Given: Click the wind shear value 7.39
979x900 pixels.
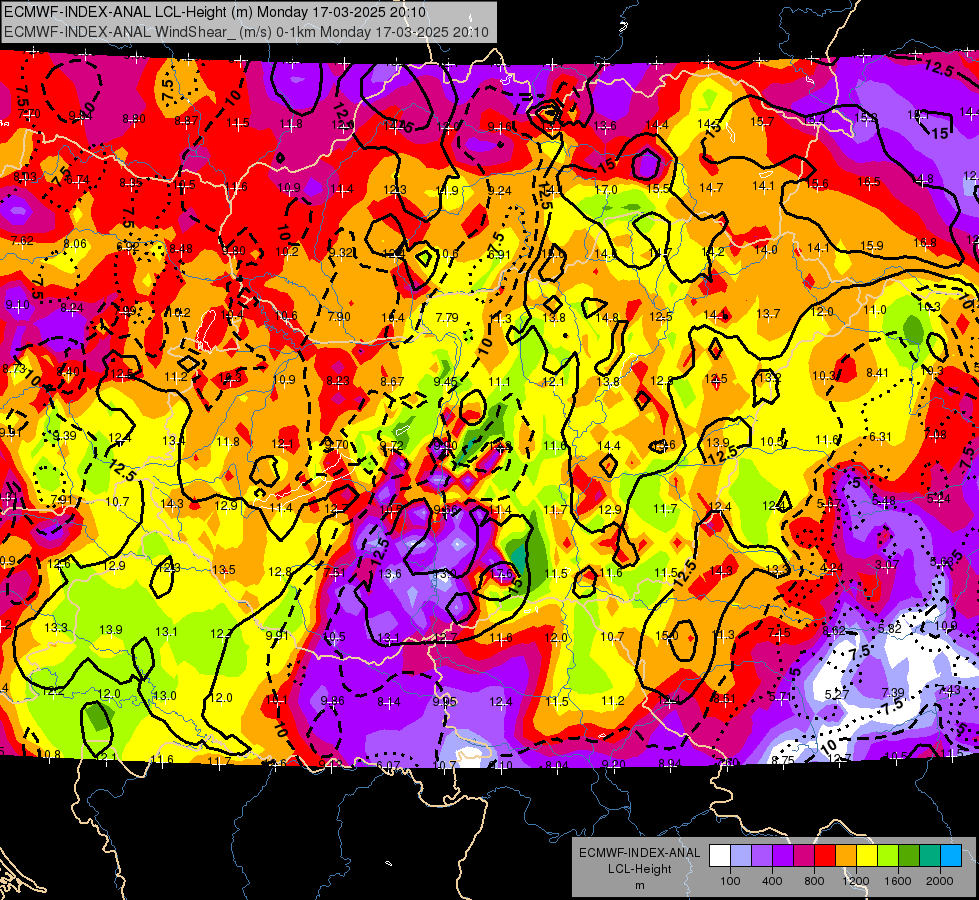Looking at the screenshot, I should click(x=893, y=692).
